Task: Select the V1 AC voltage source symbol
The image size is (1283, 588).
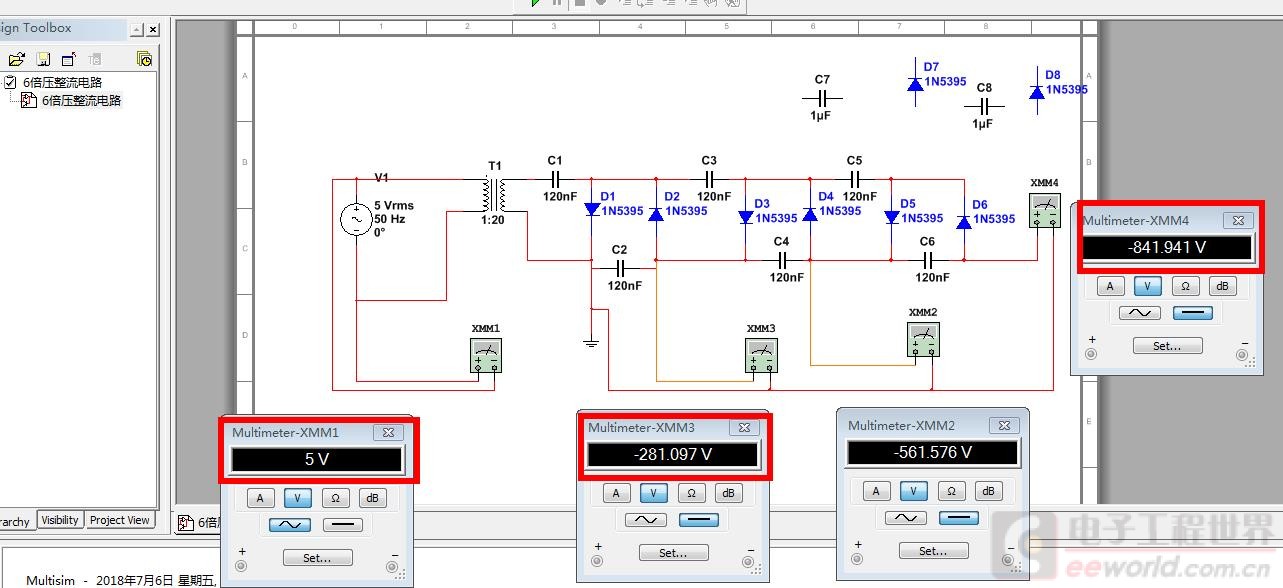Action: 357,219
